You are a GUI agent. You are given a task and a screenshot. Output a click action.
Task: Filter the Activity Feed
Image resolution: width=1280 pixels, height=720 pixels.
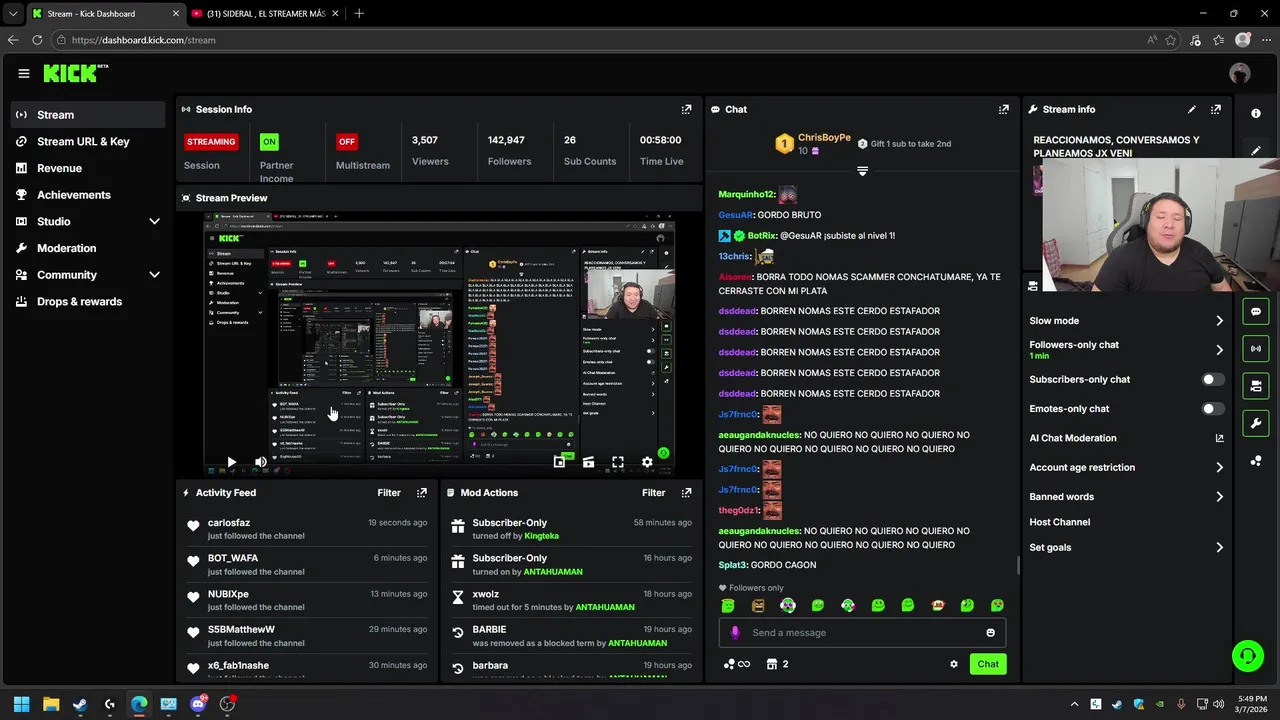point(389,492)
